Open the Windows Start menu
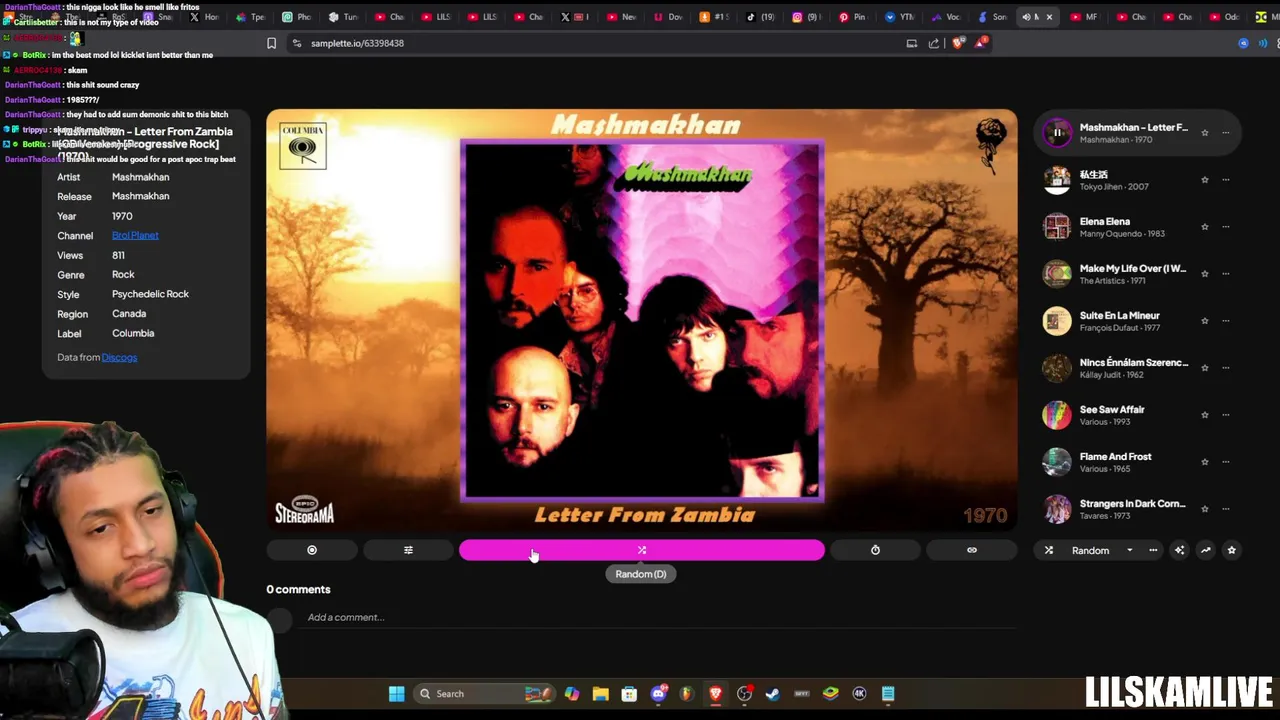 [397, 693]
